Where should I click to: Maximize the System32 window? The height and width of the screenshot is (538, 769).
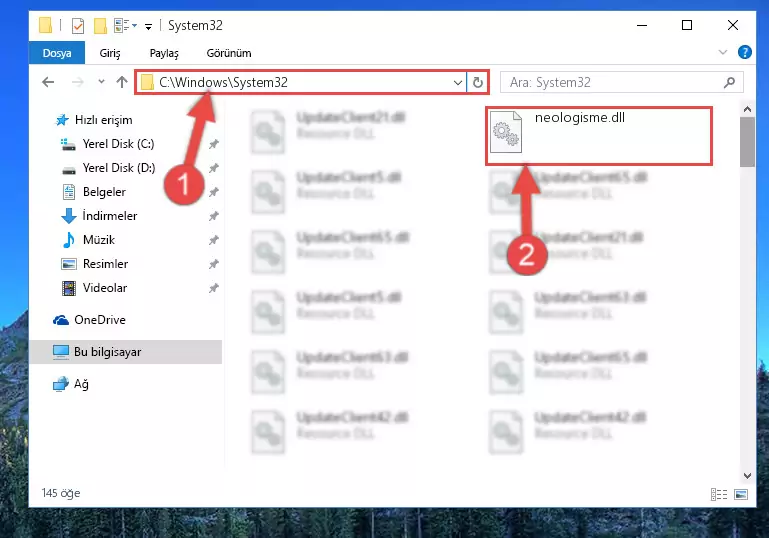(x=687, y=25)
